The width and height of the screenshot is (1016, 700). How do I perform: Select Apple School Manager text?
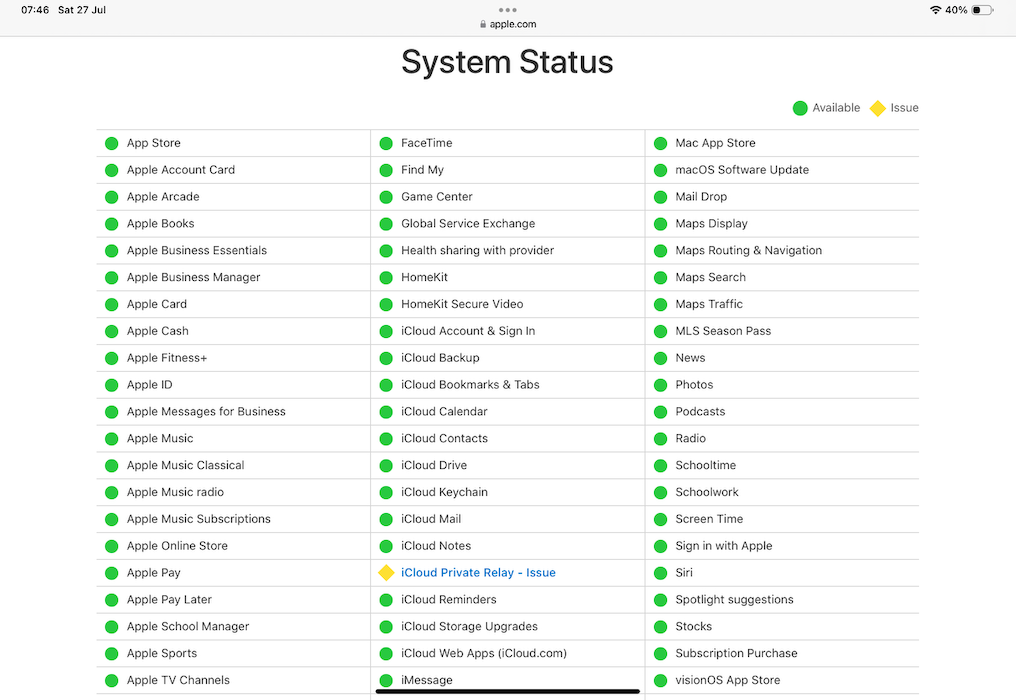[x=188, y=627]
